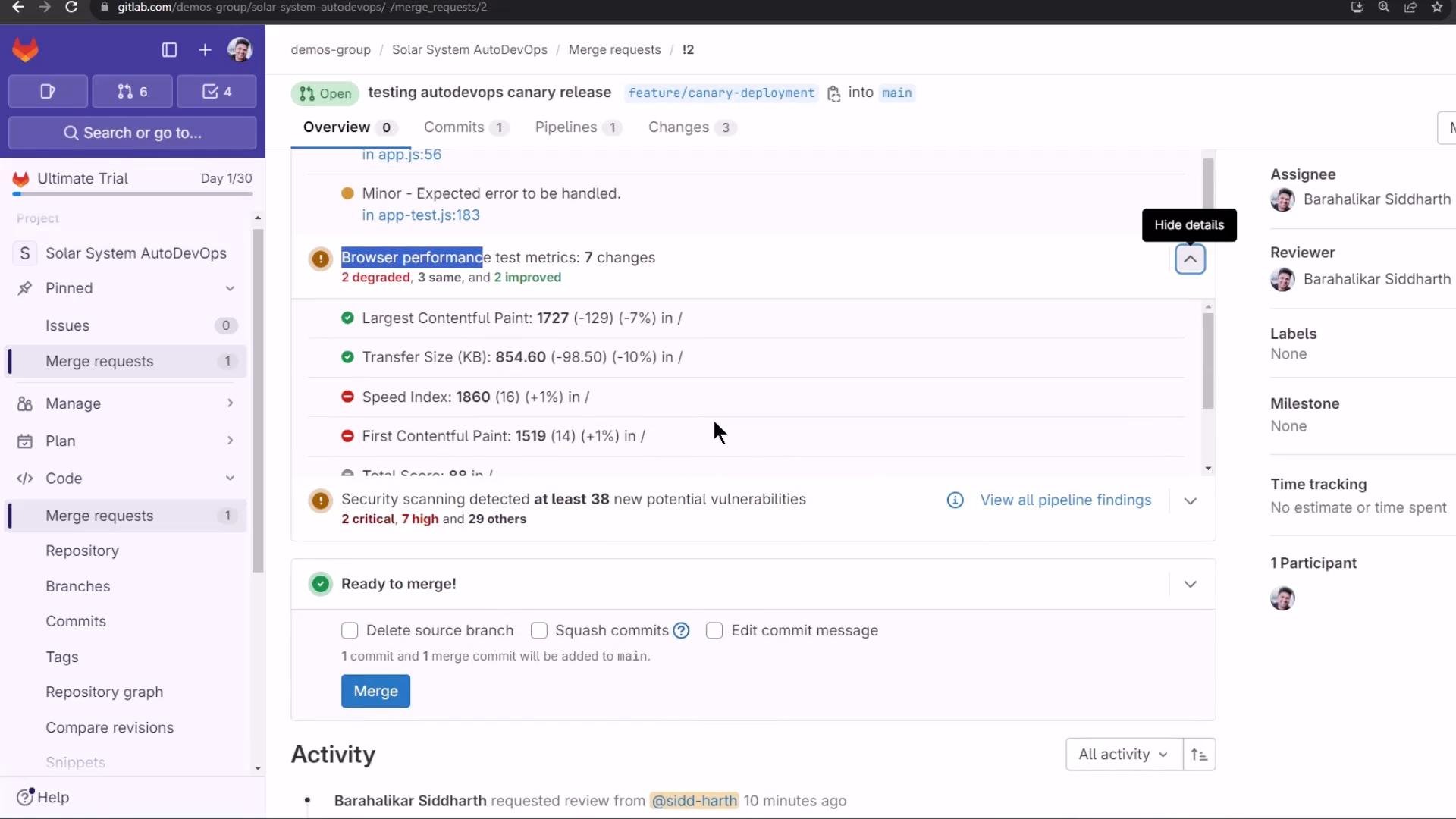The height and width of the screenshot is (819, 1456).
Task: Click the performance metrics list scrollbar
Action: pyautogui.click(x=1208, y=361)
